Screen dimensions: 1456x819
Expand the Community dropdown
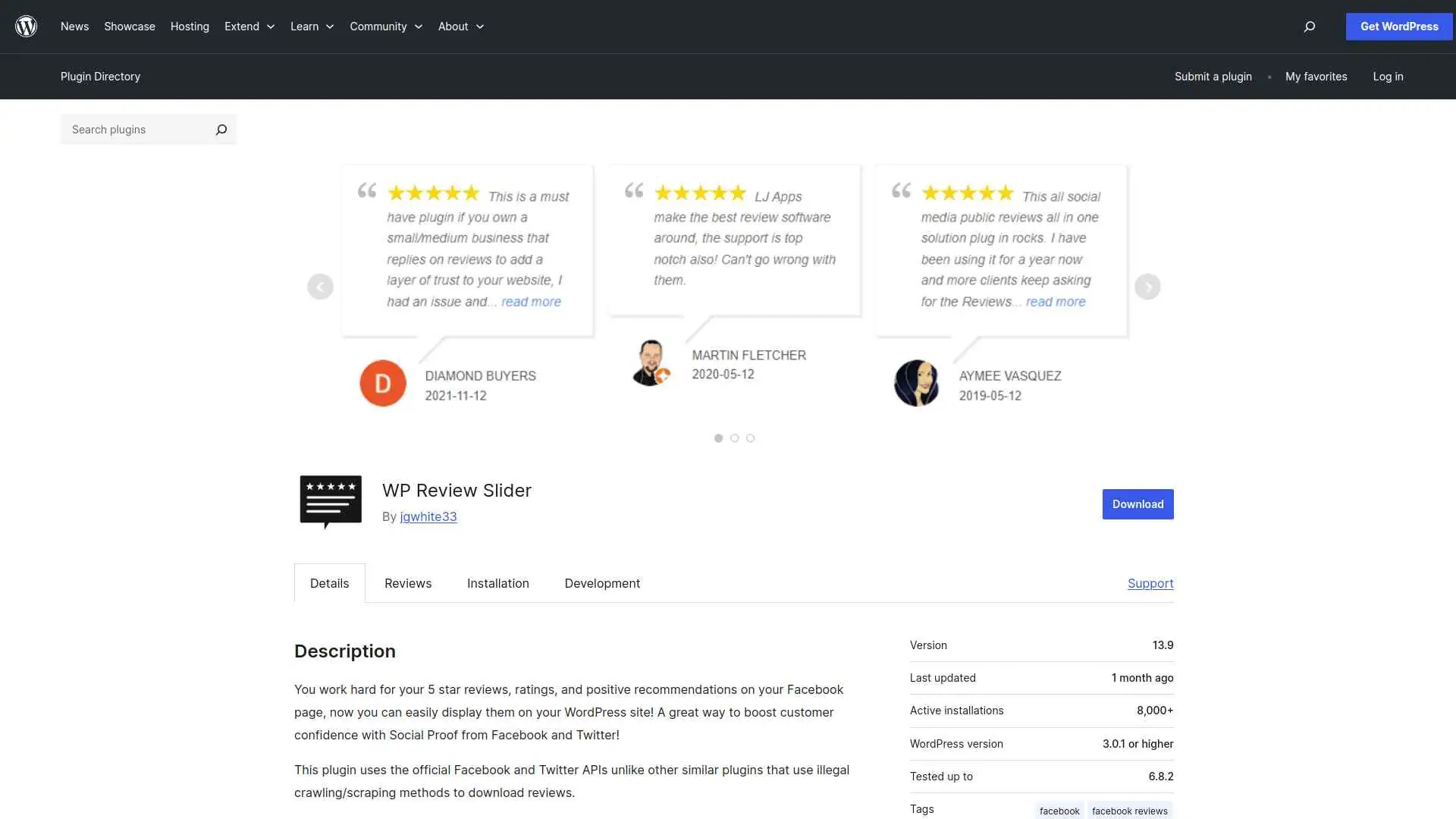tap(385, 27)
